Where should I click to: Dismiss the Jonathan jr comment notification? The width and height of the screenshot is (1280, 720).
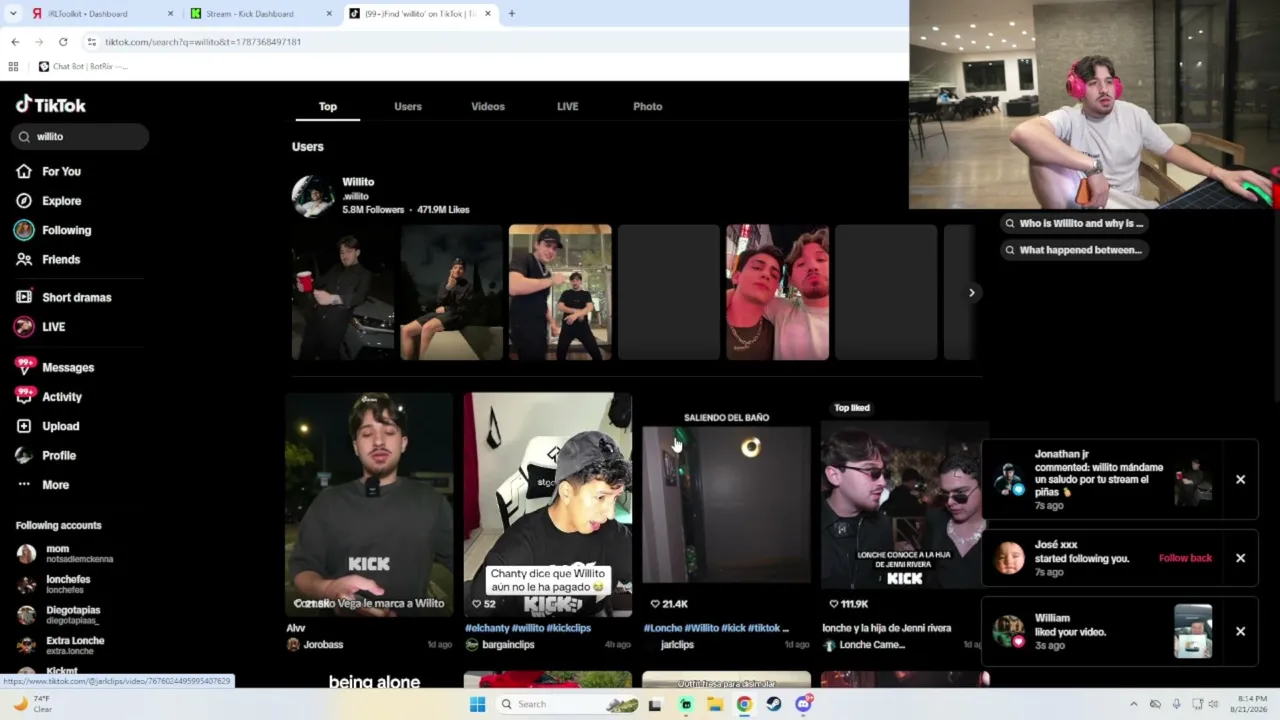coord(1240,480)
